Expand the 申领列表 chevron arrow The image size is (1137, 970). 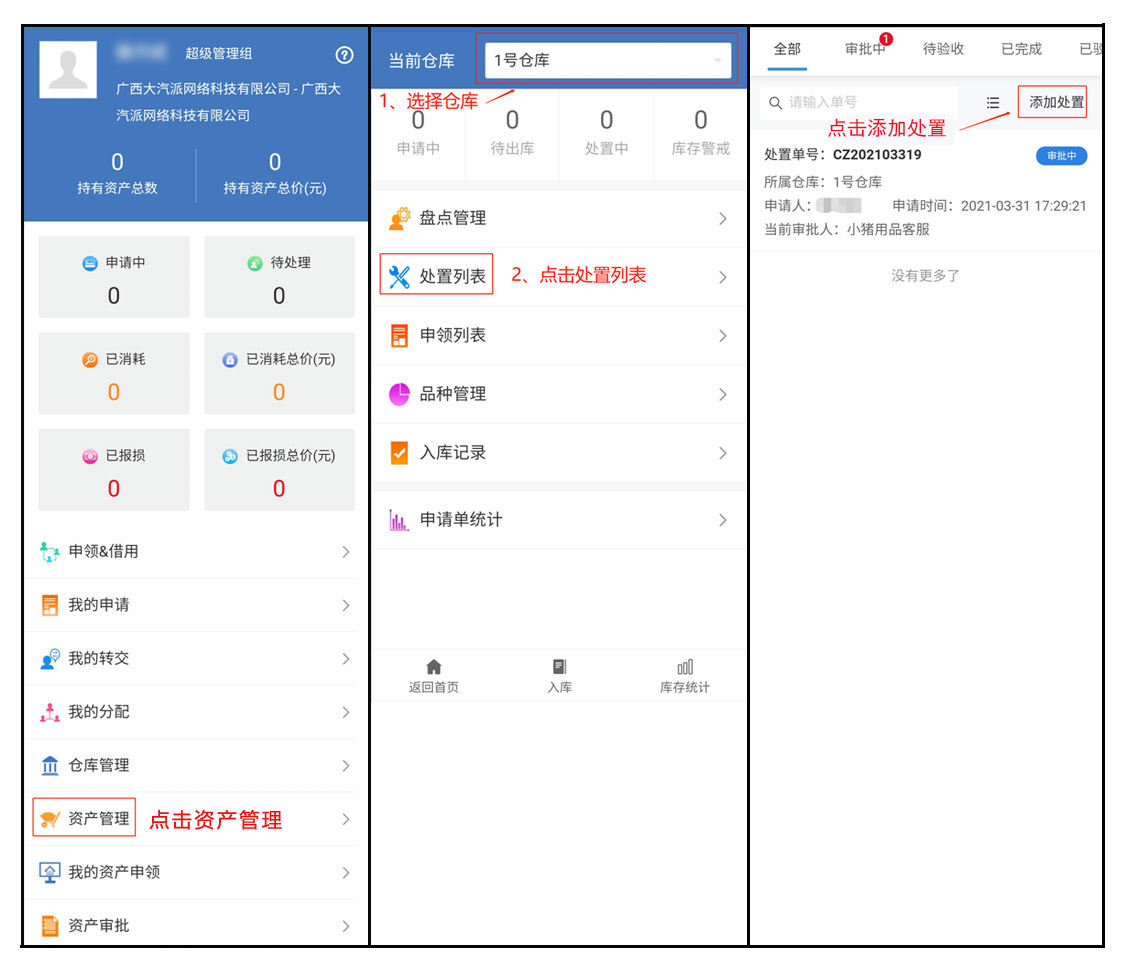(x=722, y=336)
